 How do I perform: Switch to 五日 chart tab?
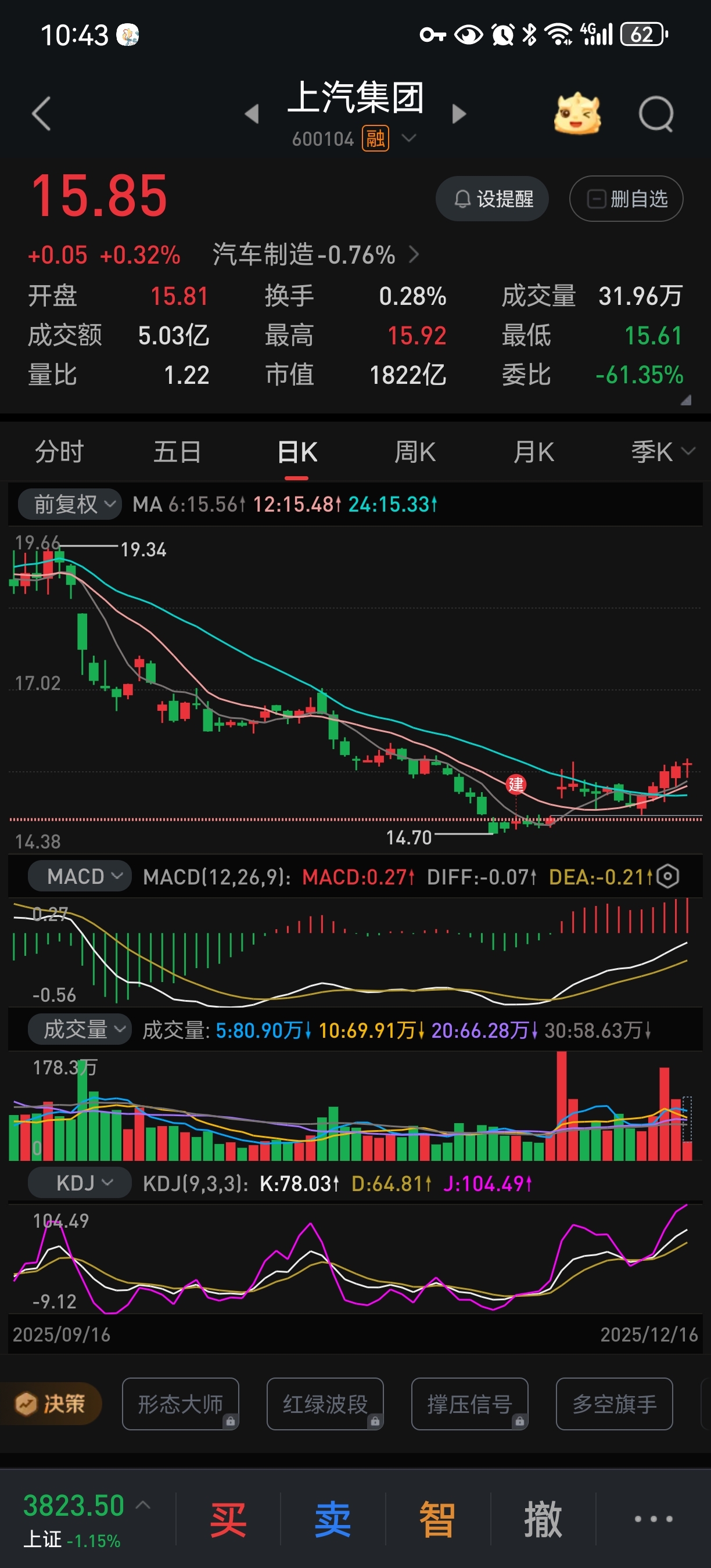[177, 452]
